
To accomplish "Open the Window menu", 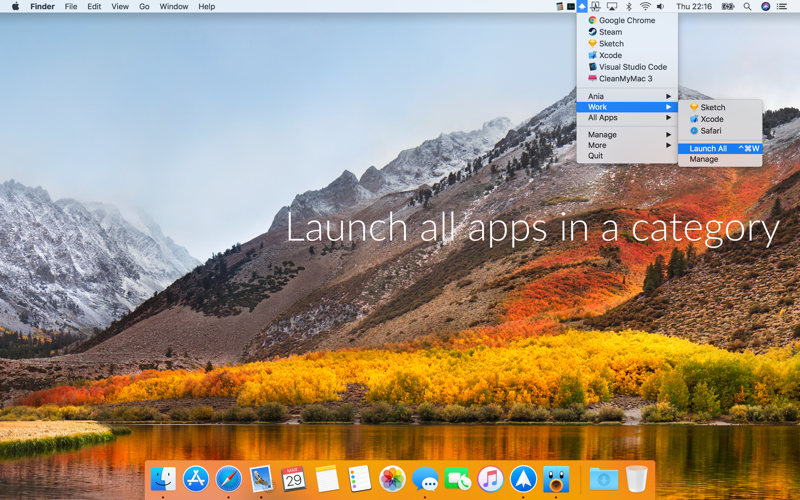I will click(173, 6).
